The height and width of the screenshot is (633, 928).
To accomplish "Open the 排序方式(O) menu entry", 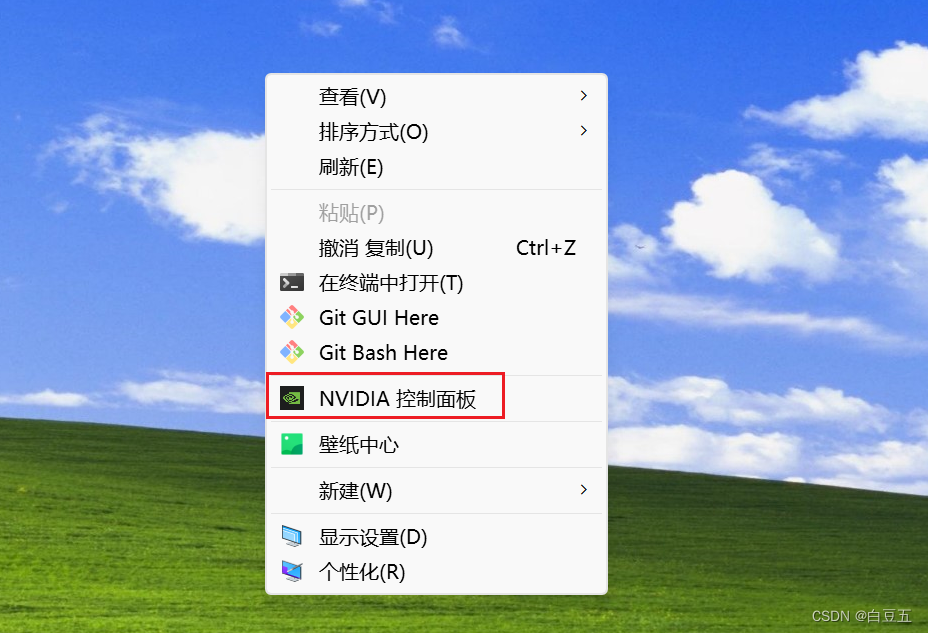I will pyautogui.click(x=436, y=131).
